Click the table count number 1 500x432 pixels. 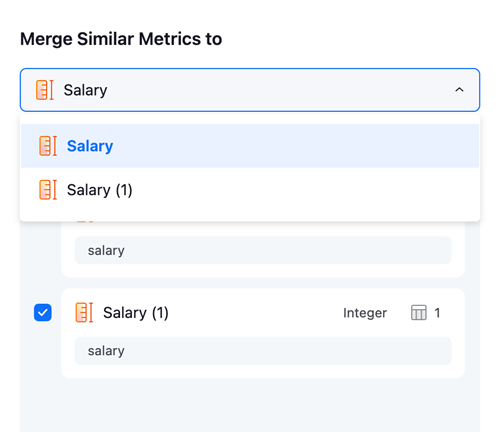[437, 313]
